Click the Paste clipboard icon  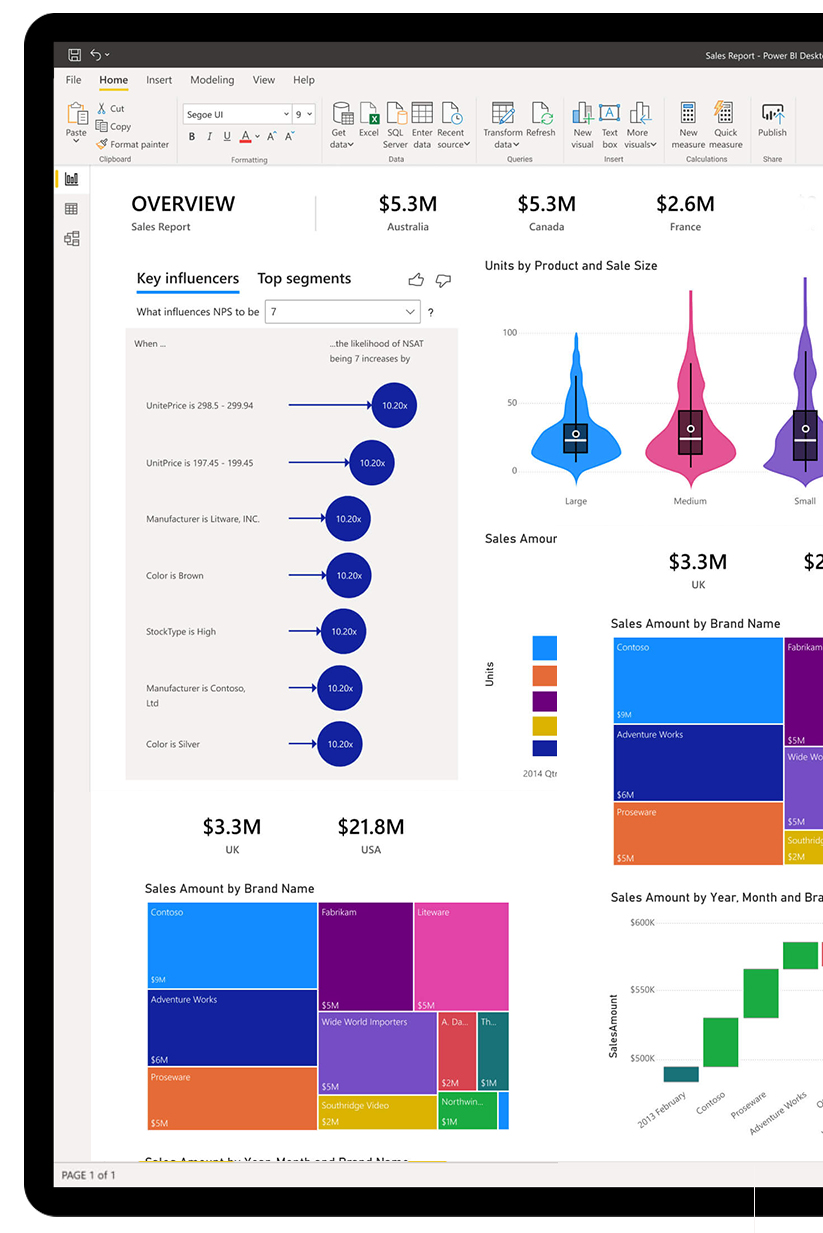click(77, 113)
